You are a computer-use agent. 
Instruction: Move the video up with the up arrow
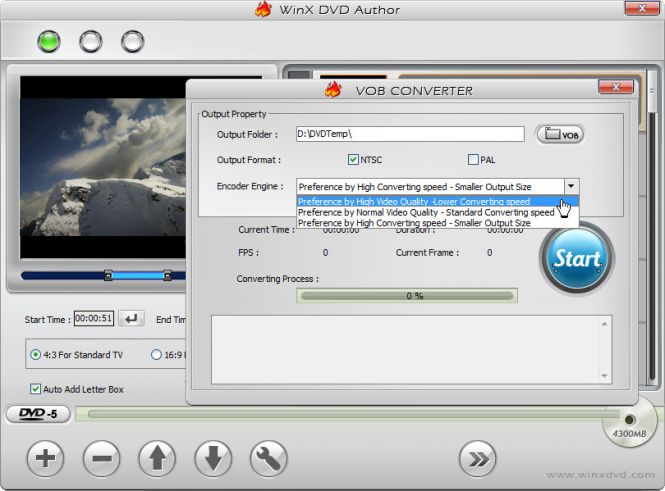pos(158,459)
